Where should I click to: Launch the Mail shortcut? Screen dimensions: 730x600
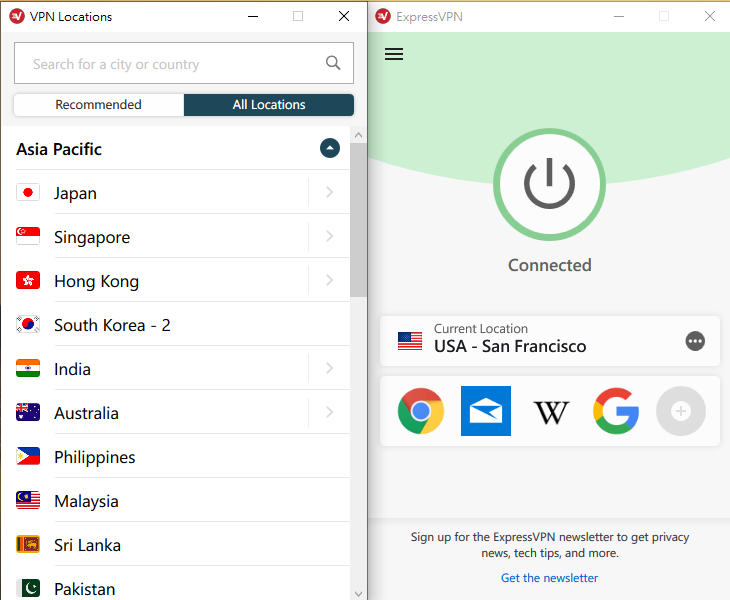coord(486,411)
